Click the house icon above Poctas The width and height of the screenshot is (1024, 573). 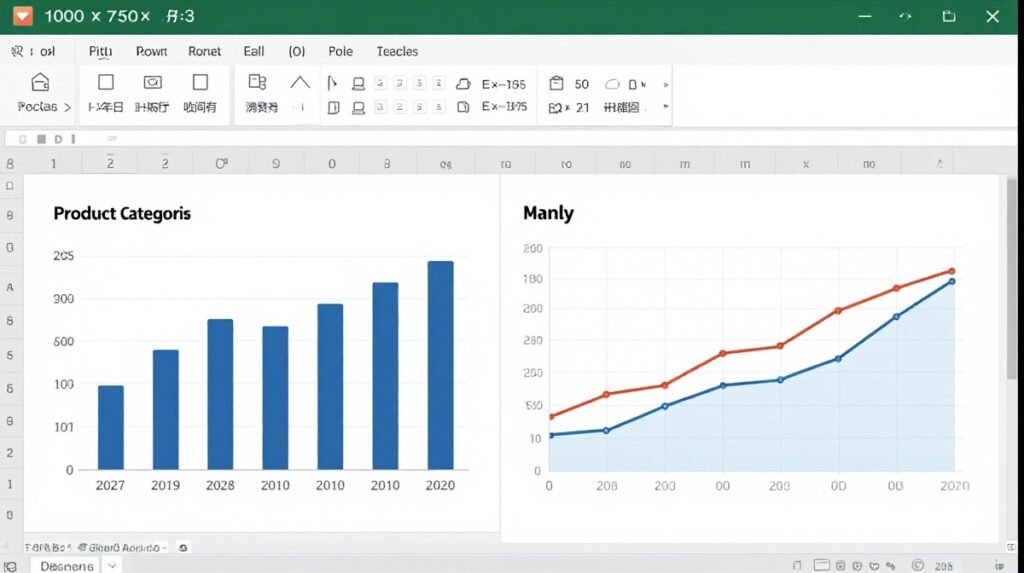tap(40, 82)
